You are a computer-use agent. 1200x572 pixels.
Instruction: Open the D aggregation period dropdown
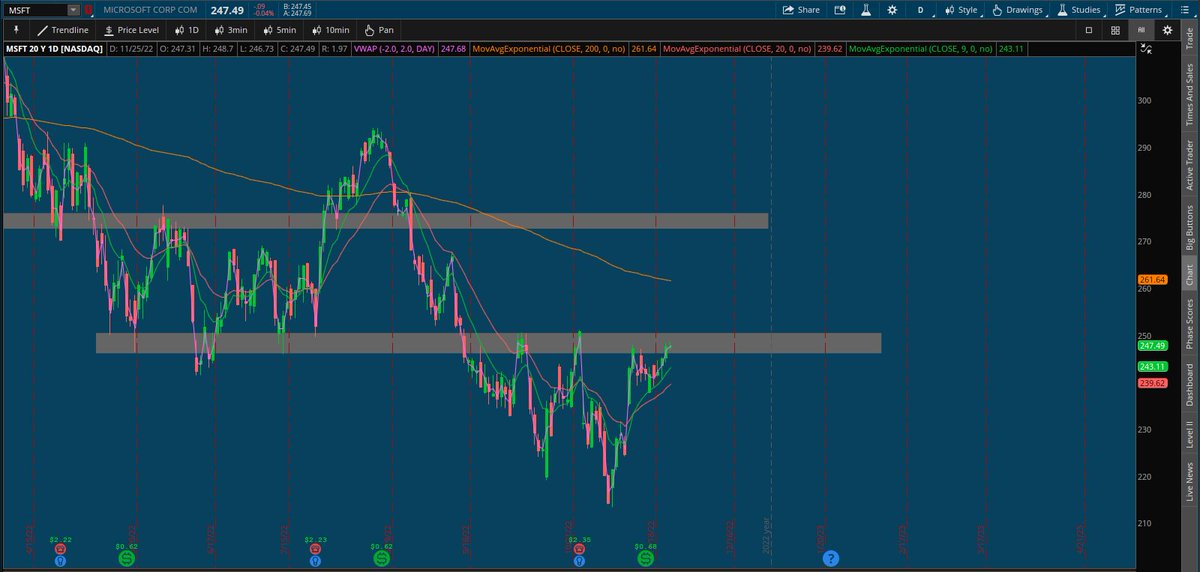920,10
